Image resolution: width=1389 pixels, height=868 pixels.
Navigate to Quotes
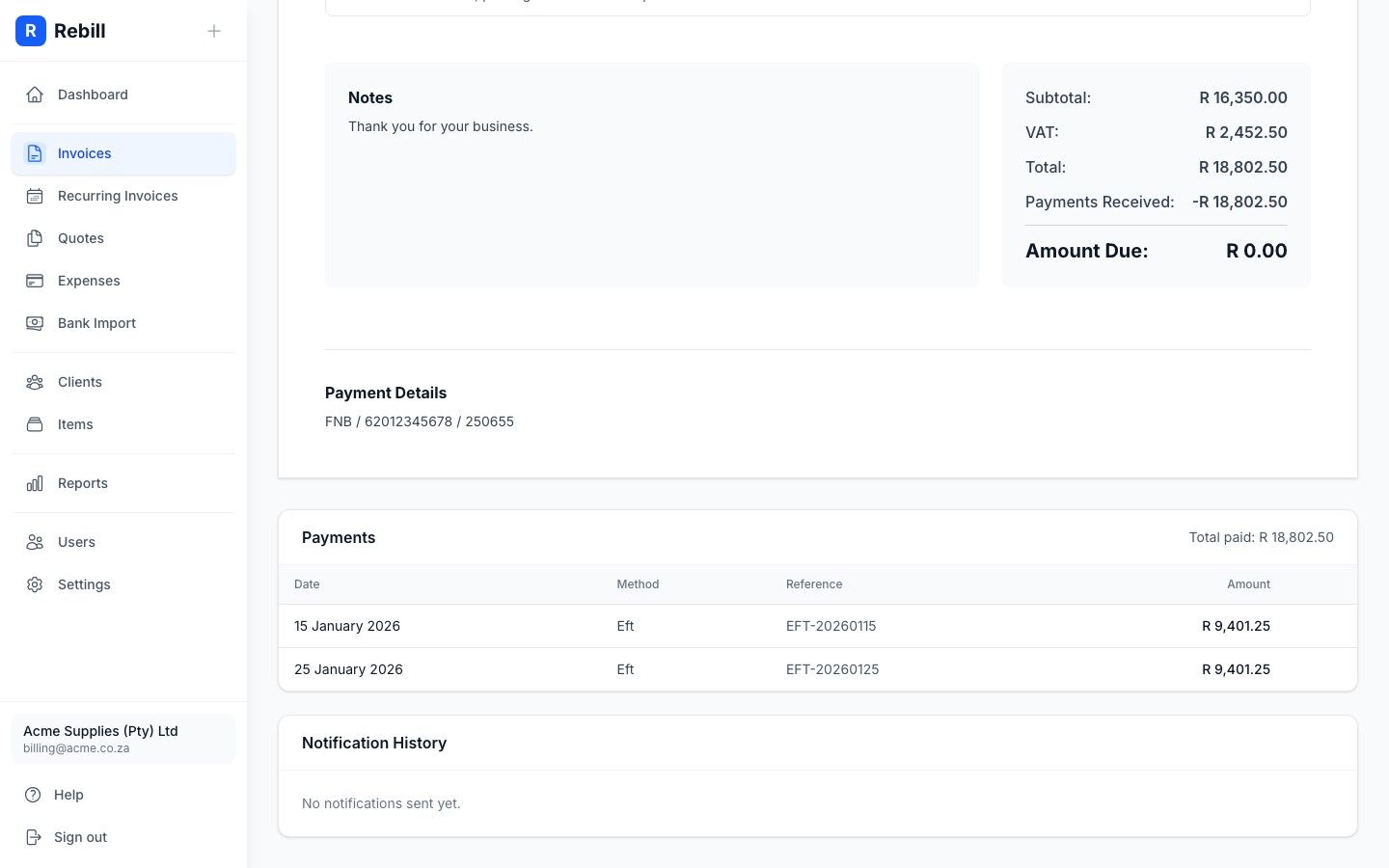click(123, 238)
